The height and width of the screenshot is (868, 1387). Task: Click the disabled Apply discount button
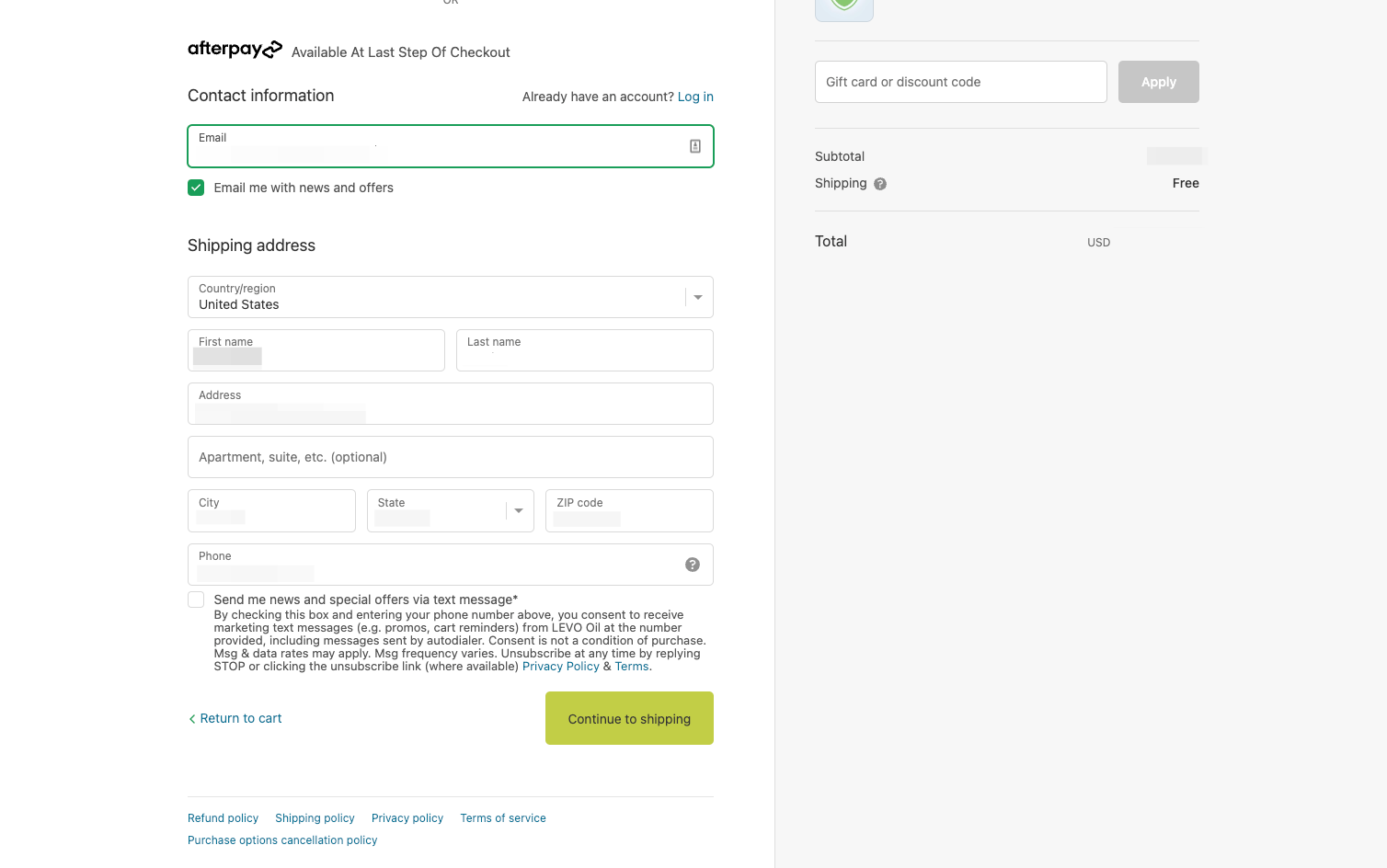point(1159,82)
